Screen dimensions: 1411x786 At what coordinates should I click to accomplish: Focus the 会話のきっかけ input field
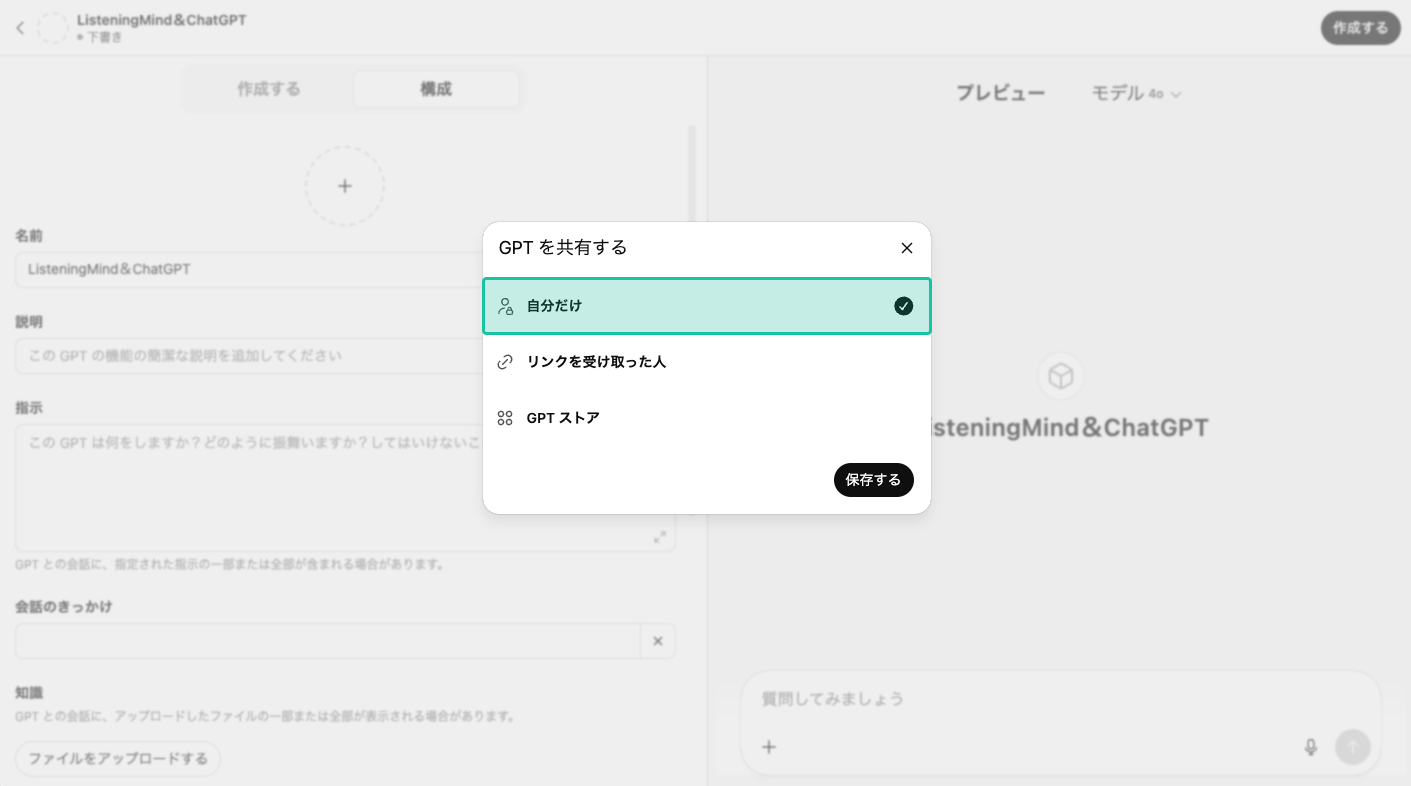click(328, 641)
